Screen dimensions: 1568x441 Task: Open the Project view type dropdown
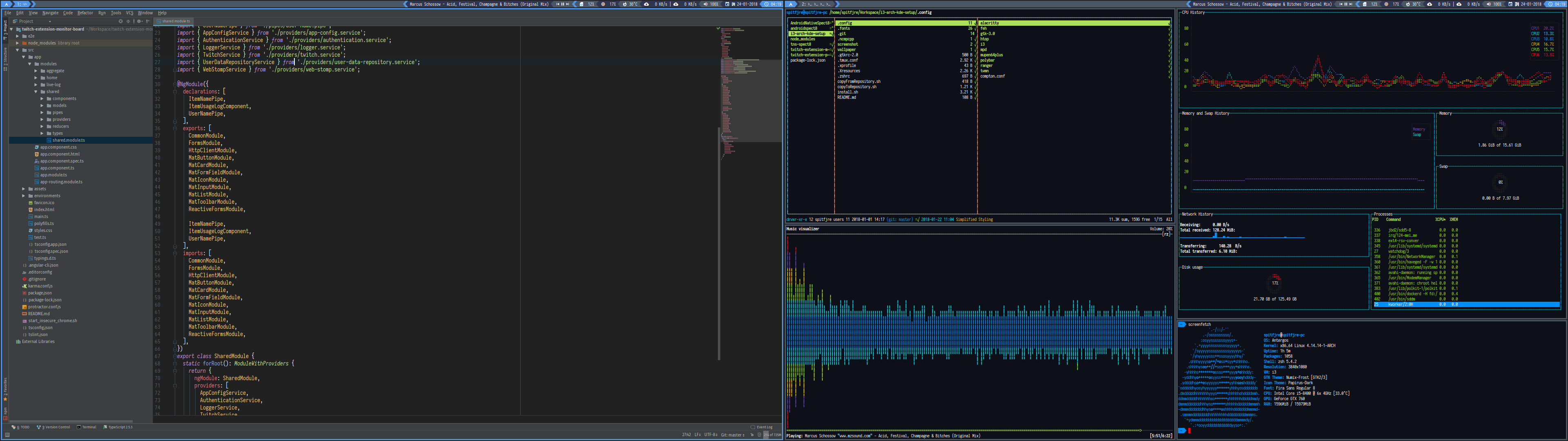(x=50, y=22)
